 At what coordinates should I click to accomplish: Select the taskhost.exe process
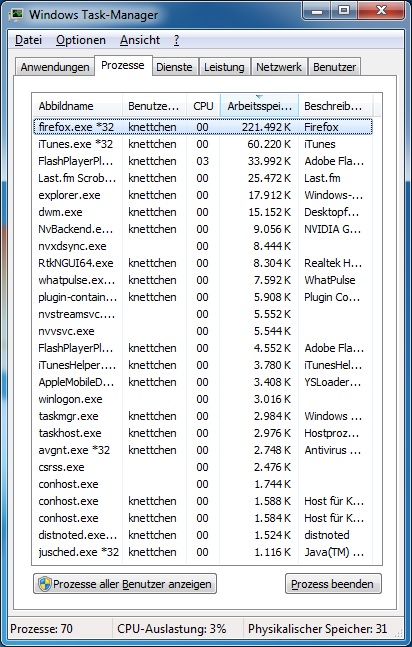point(203,433)
